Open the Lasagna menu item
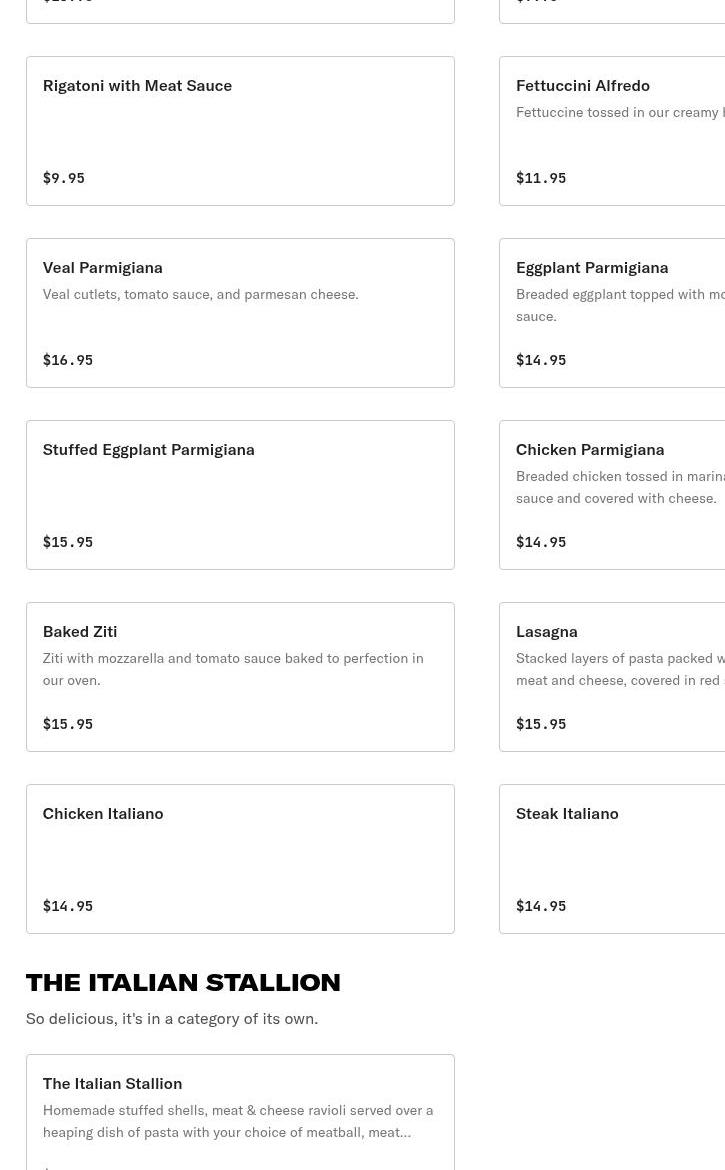Viewport: 725px width, 1170px height. [x=612, y=677]
